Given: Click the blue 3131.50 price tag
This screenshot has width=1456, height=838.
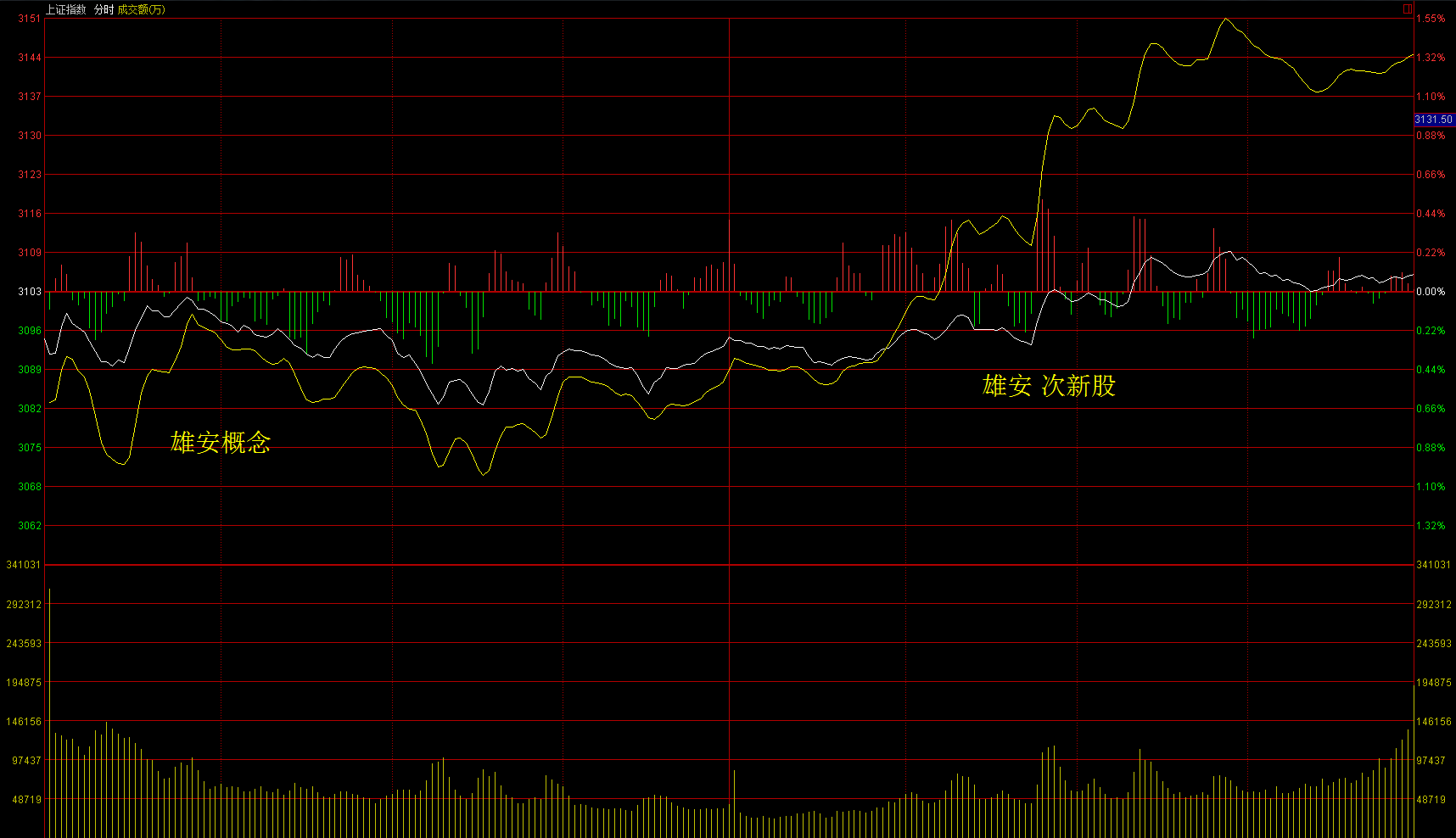Looking at the screenshot, I should click(x=1434, y=120).
